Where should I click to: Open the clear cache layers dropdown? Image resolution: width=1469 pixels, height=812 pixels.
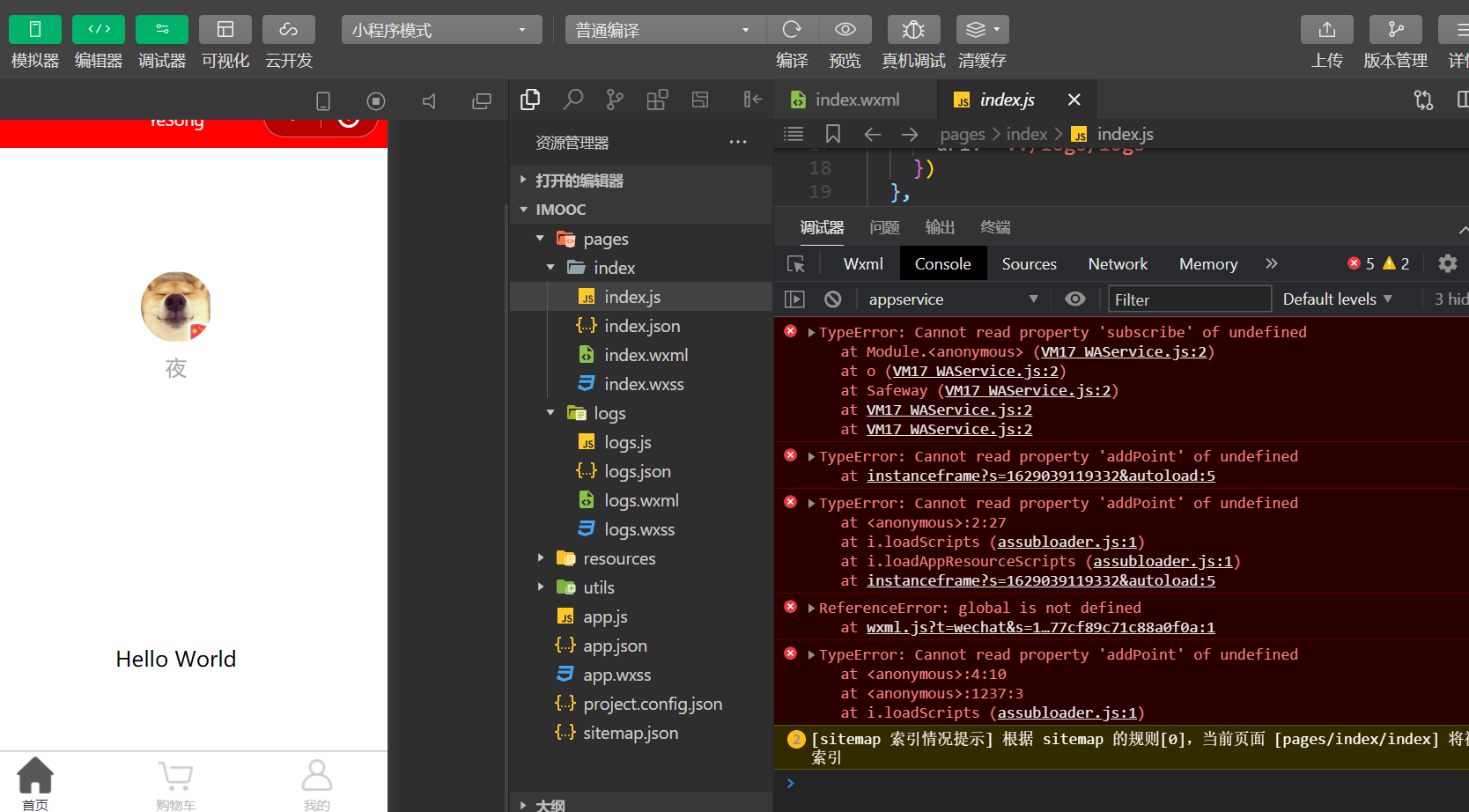tap(983, 29)
